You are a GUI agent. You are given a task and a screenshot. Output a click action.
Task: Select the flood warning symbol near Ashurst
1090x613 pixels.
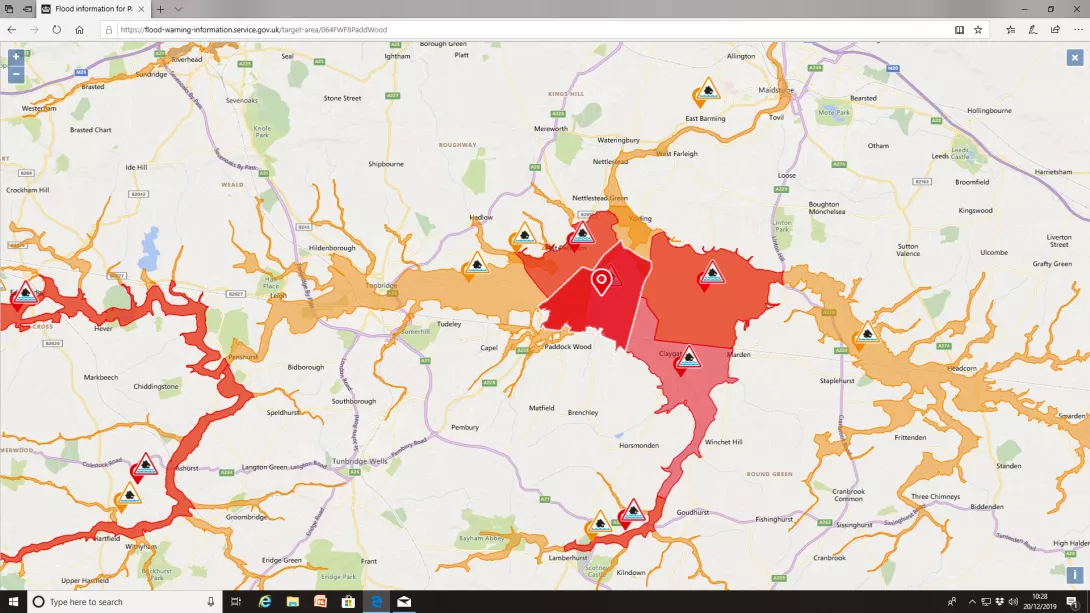click(x=143, y=466)
